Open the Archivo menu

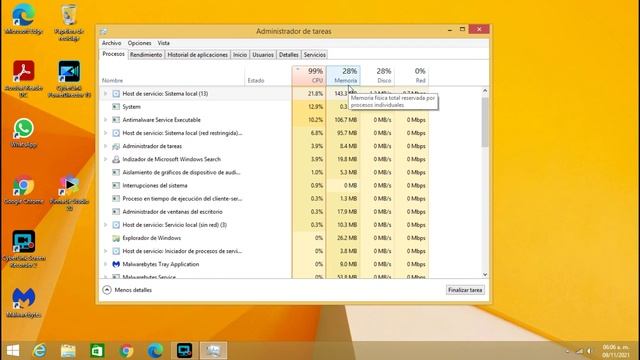111,43
